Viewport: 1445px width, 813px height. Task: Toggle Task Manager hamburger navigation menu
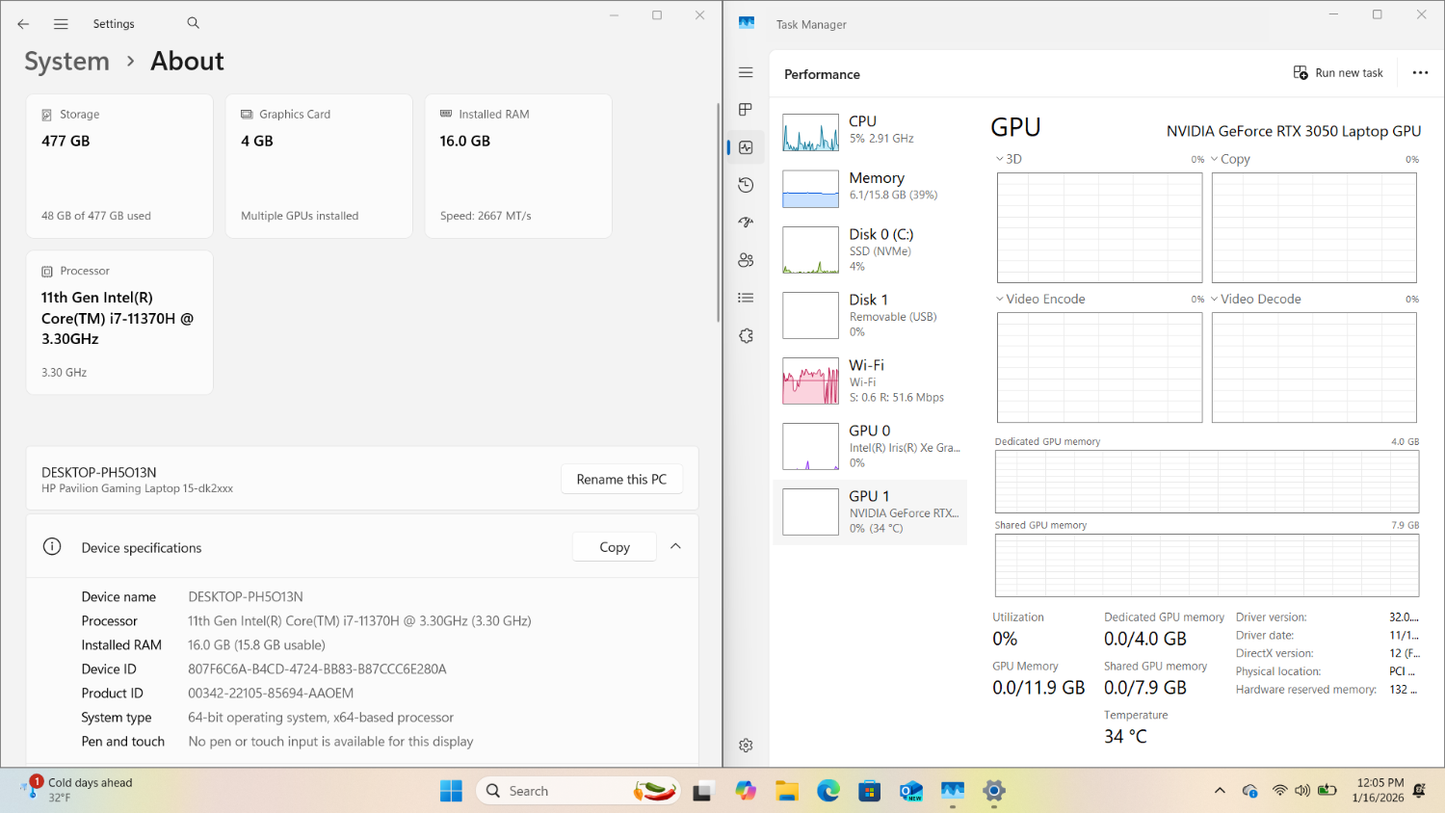(x=746, y=73)
